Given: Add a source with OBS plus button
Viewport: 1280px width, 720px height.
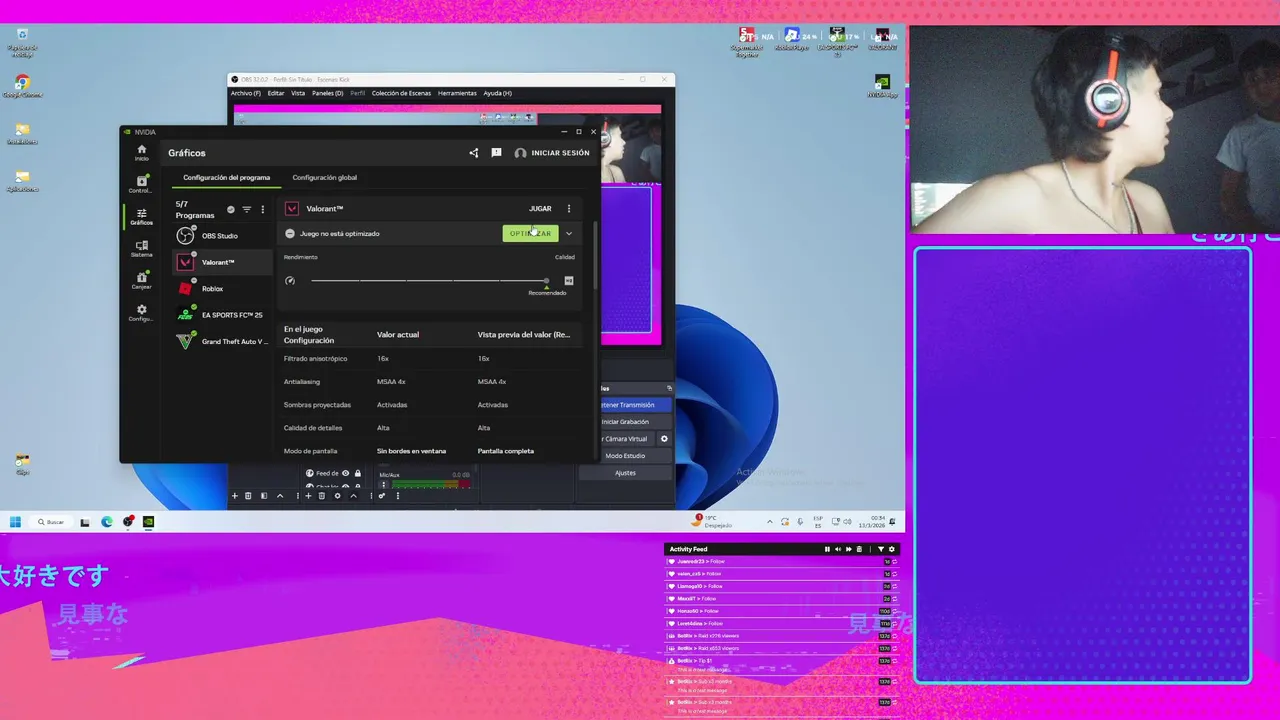Looking at the screenshot, I should click(309, 496).
